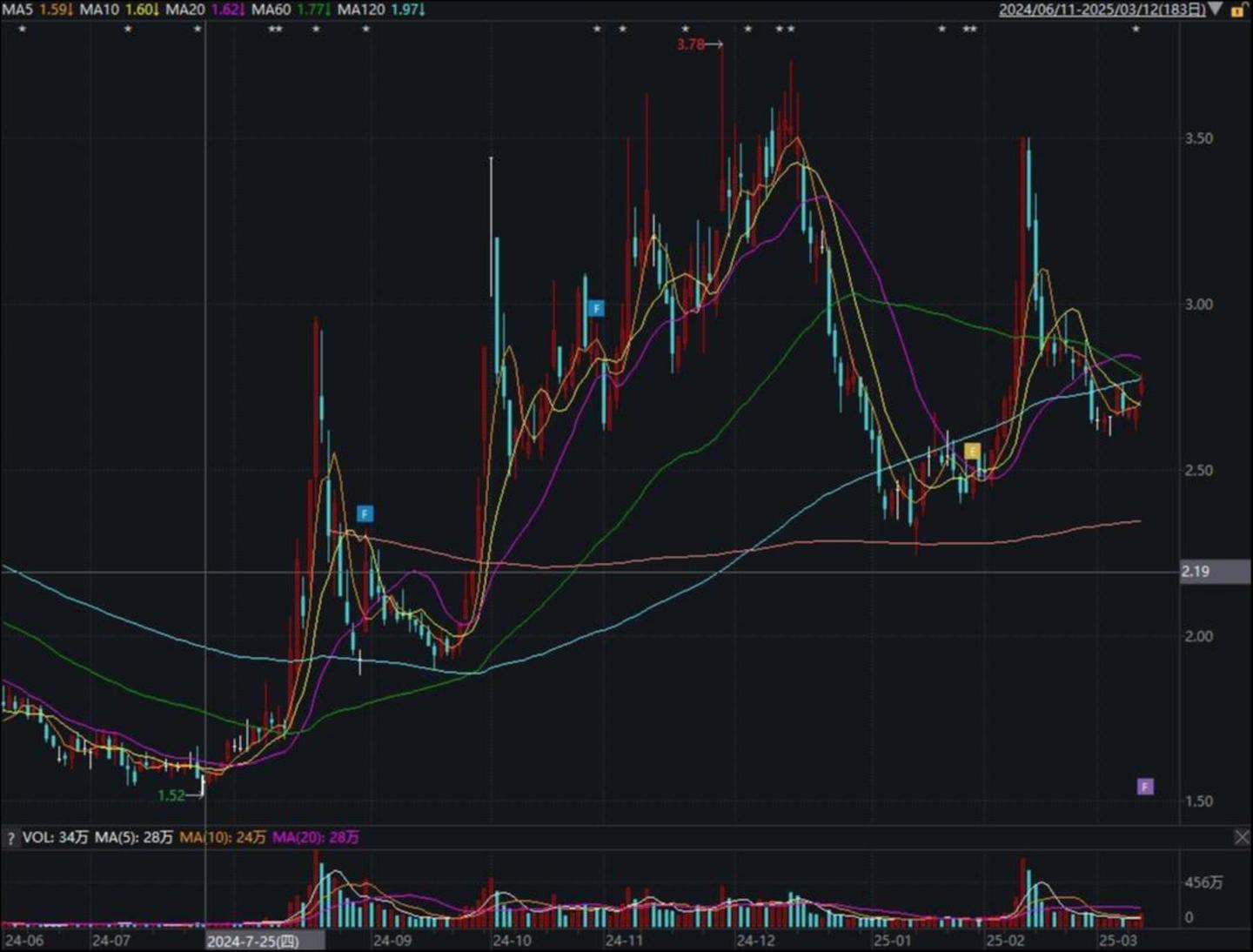Open the date range dropdown triangle
The width and height of the screenshot is (1253, 952).
[x=1216, y=10]
